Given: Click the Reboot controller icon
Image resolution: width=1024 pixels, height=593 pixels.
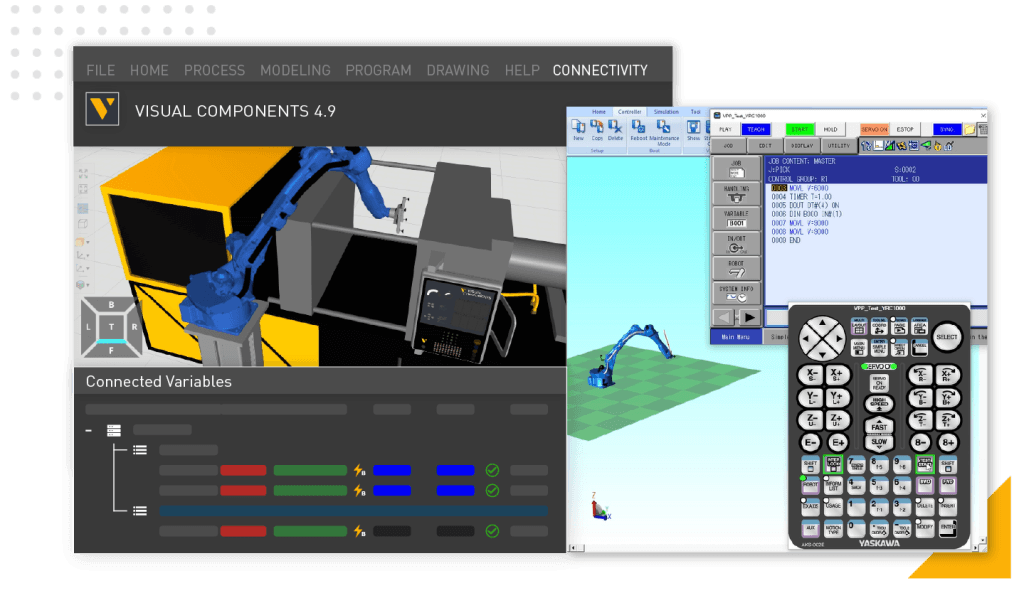Looking at the screenshot, I should point(637,130).
